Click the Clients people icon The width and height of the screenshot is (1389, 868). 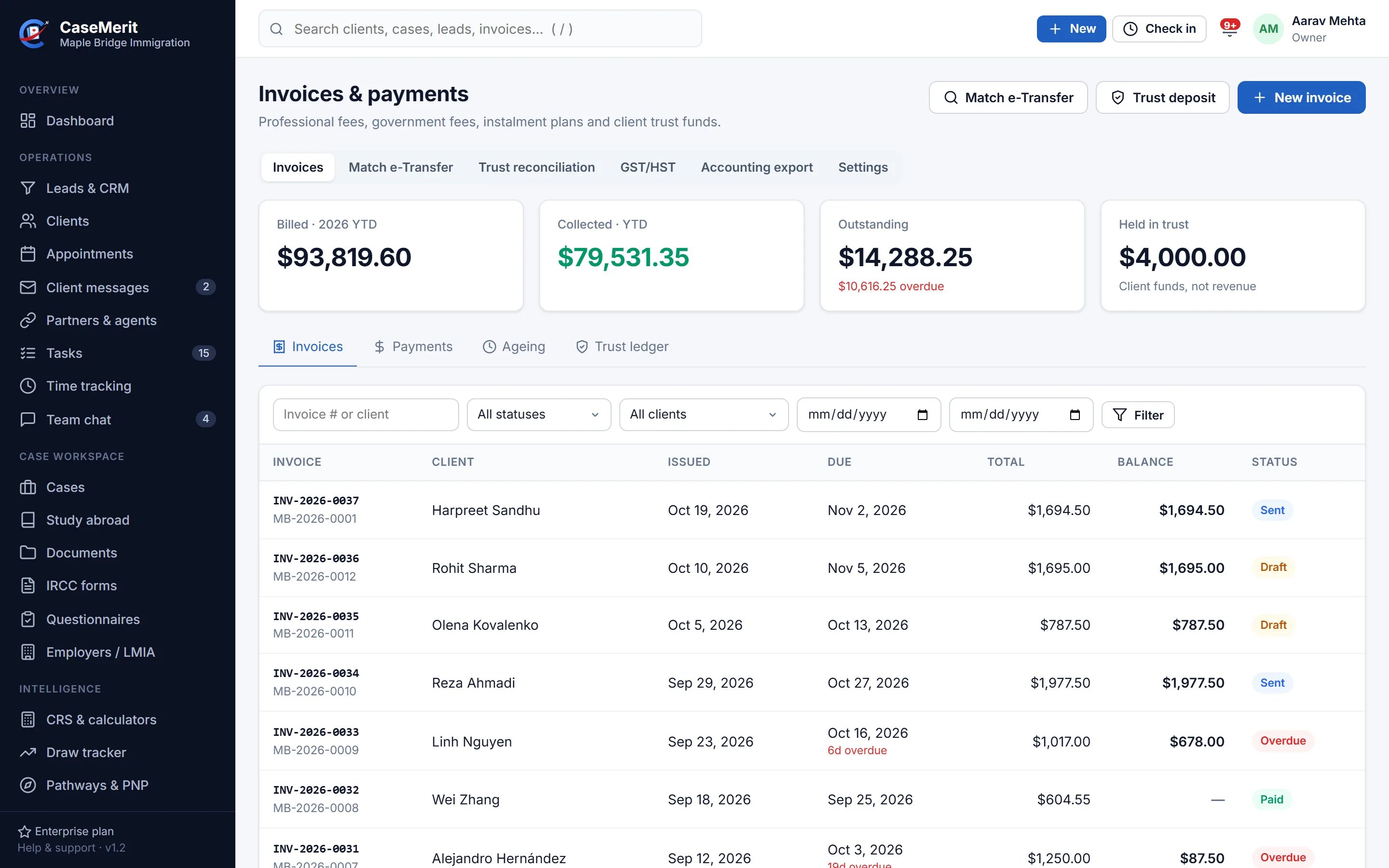27,221
